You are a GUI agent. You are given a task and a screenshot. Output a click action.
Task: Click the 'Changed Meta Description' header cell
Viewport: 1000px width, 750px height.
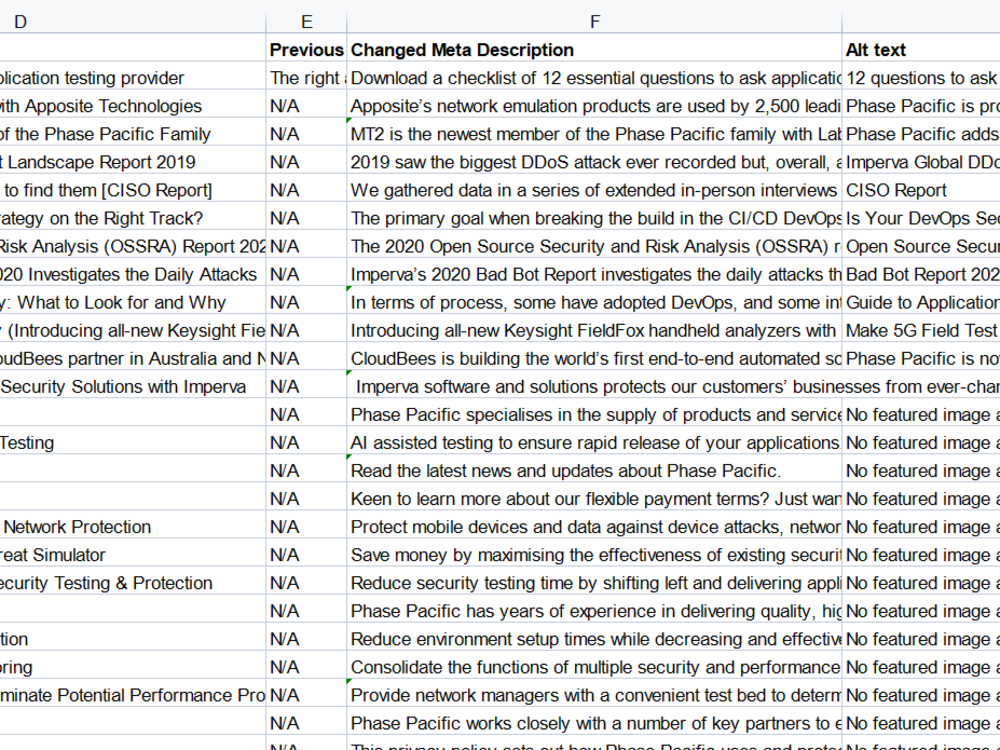click(x=594, y=50)
